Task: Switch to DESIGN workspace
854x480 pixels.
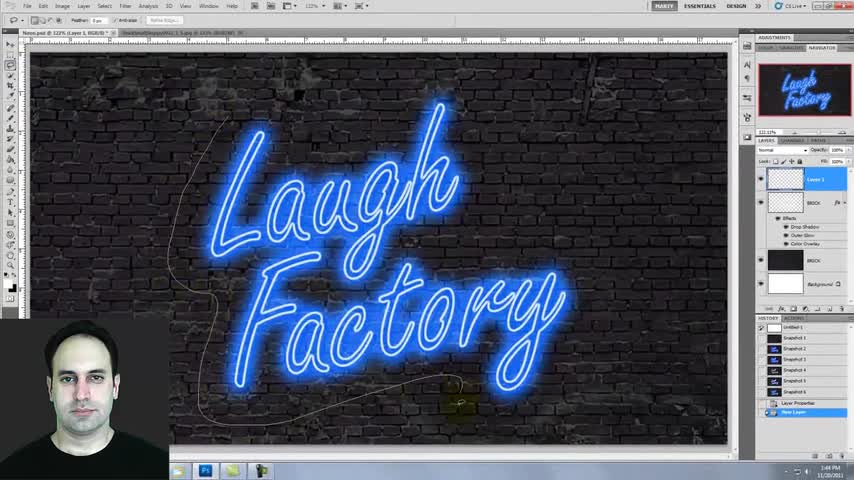Action: tap(736, 6)
